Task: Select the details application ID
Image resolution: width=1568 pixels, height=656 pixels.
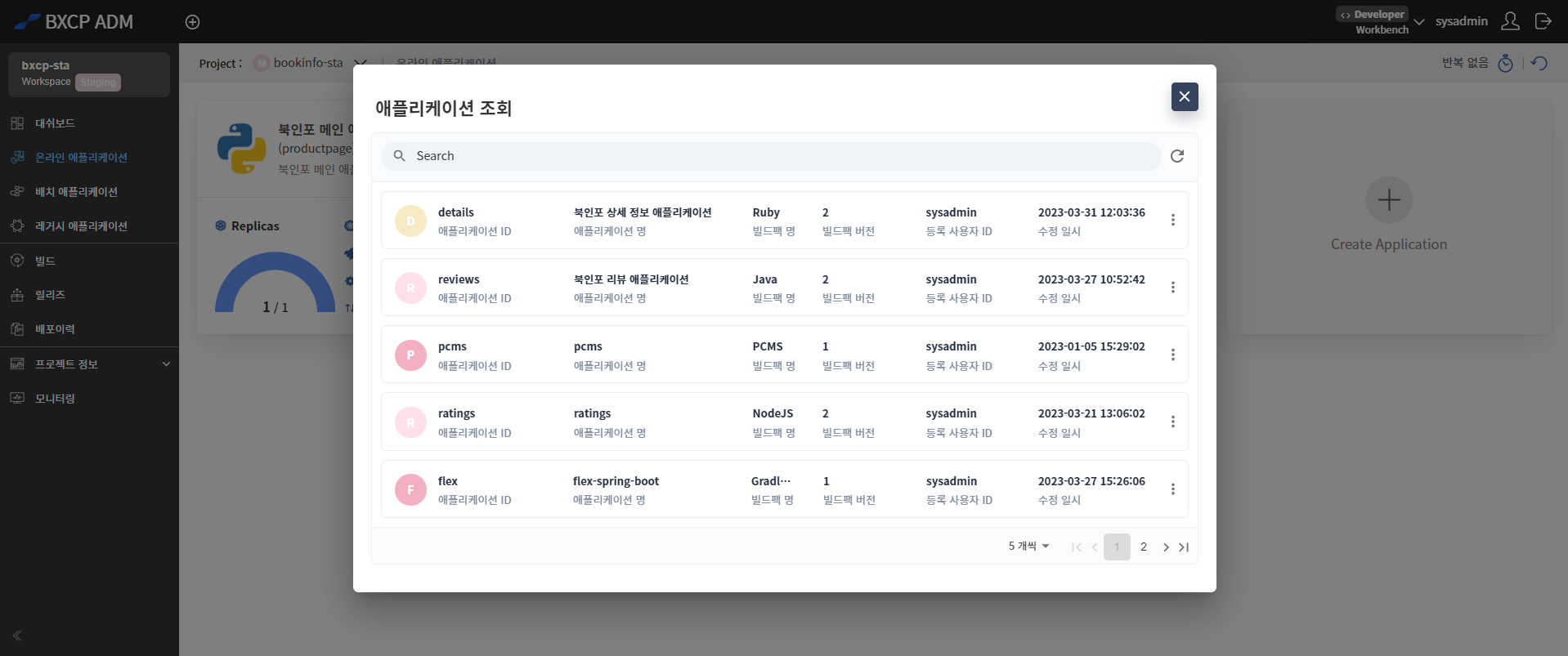Action: pyautogui.click(x=456, y=212)
